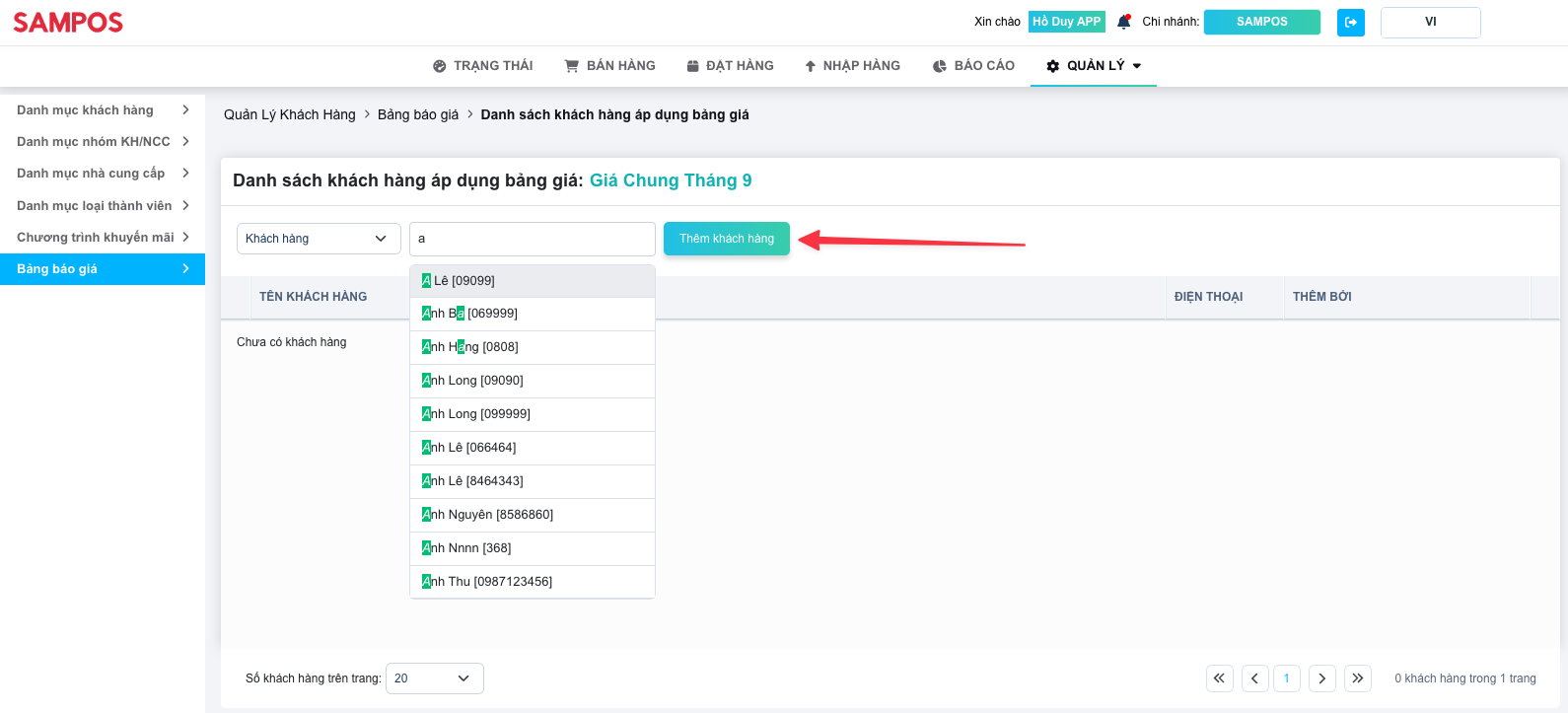Click TÊN KHÁCH HÀNG column header
This screenshot has height=713, width=1568.
pos(314,297)
